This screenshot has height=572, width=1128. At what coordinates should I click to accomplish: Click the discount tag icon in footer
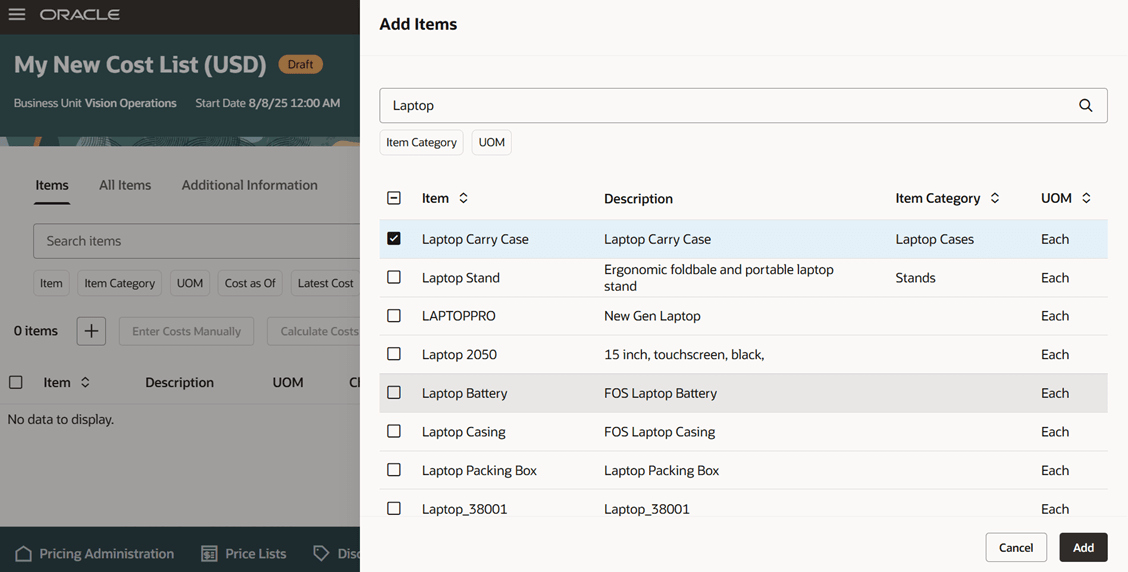(321, 553)
